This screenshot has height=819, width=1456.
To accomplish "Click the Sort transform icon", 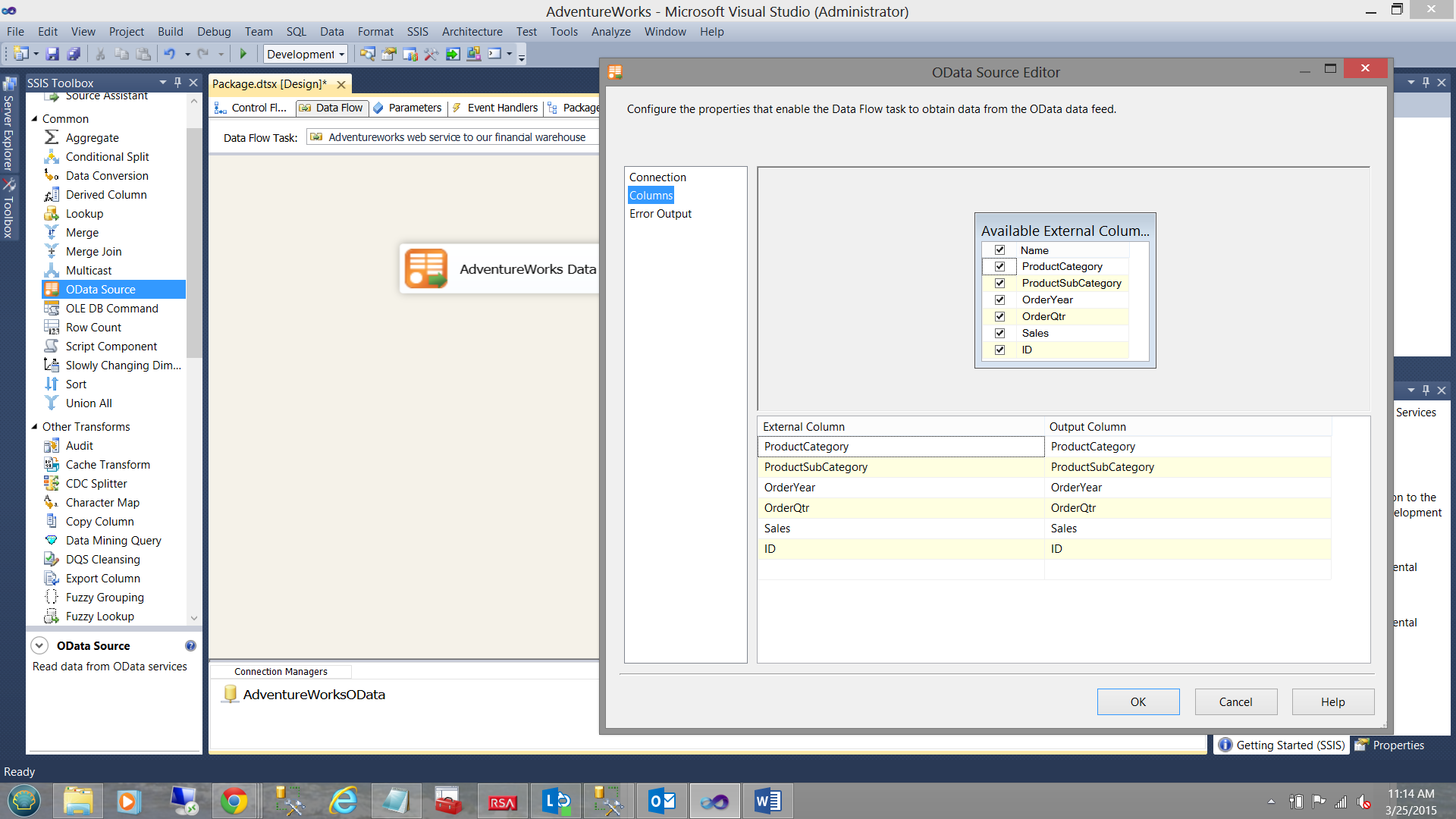I will click(52, 384).
